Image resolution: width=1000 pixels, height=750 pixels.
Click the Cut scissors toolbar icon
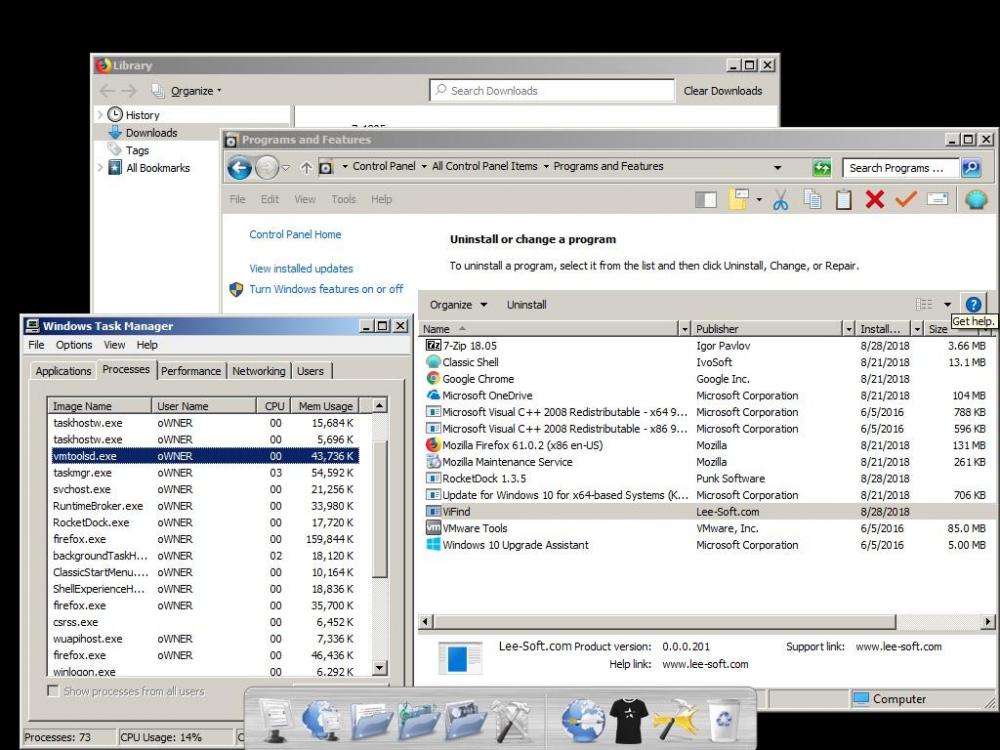click(780, 200)
